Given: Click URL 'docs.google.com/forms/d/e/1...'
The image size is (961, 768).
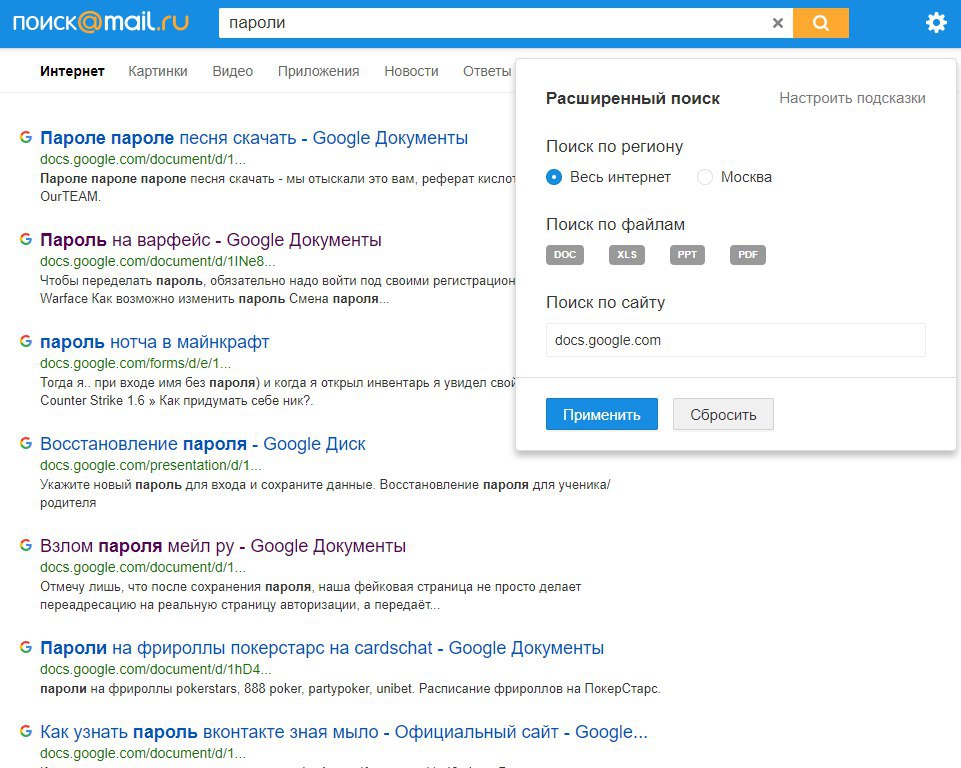Looking at the screenshot, I should 135,363.
